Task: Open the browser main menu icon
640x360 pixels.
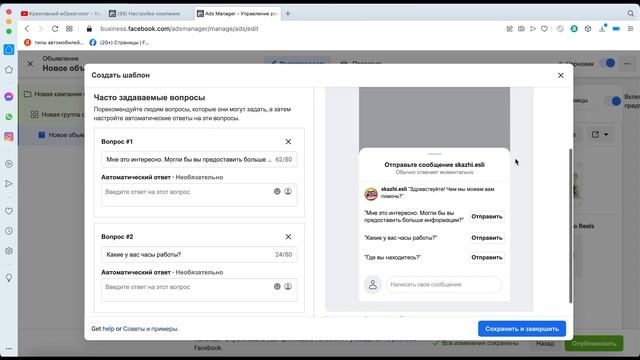Action: coord(631,29)
